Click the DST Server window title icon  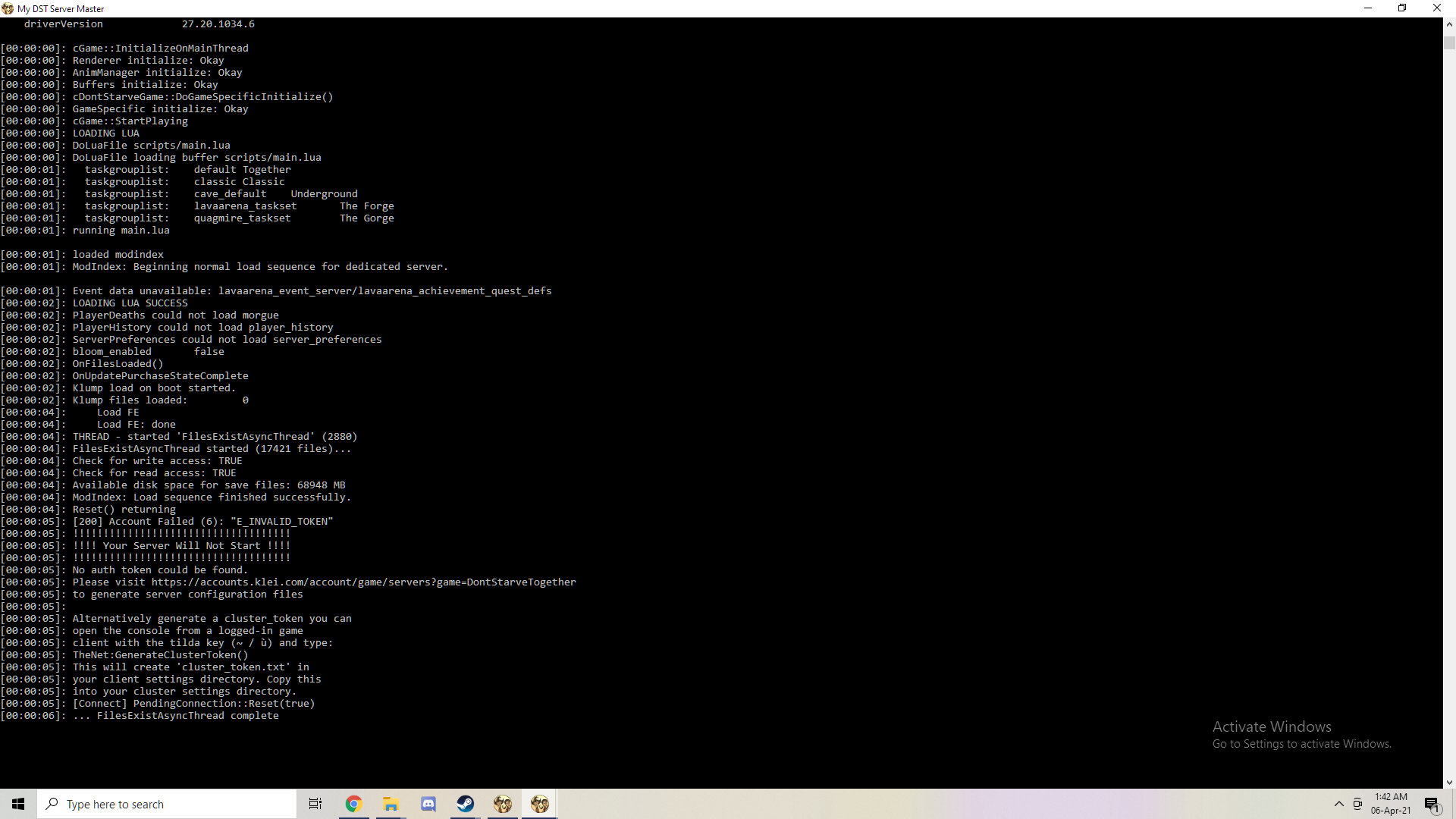coord(8,8)
